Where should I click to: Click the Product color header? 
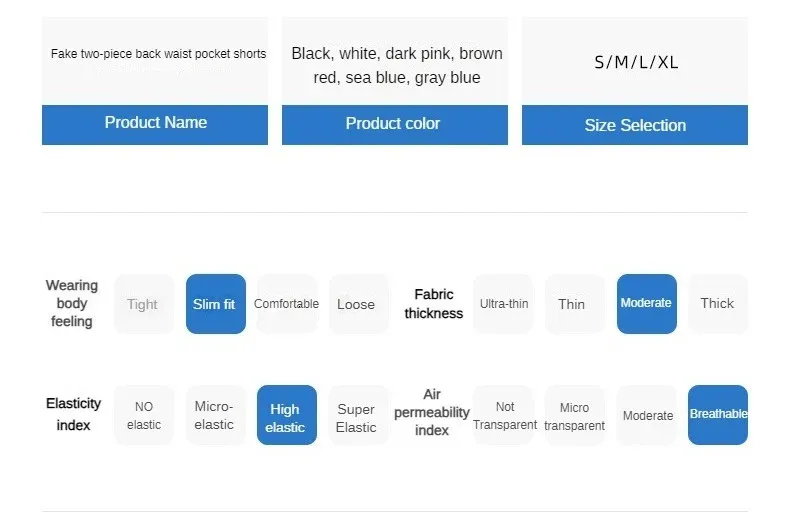394,124
